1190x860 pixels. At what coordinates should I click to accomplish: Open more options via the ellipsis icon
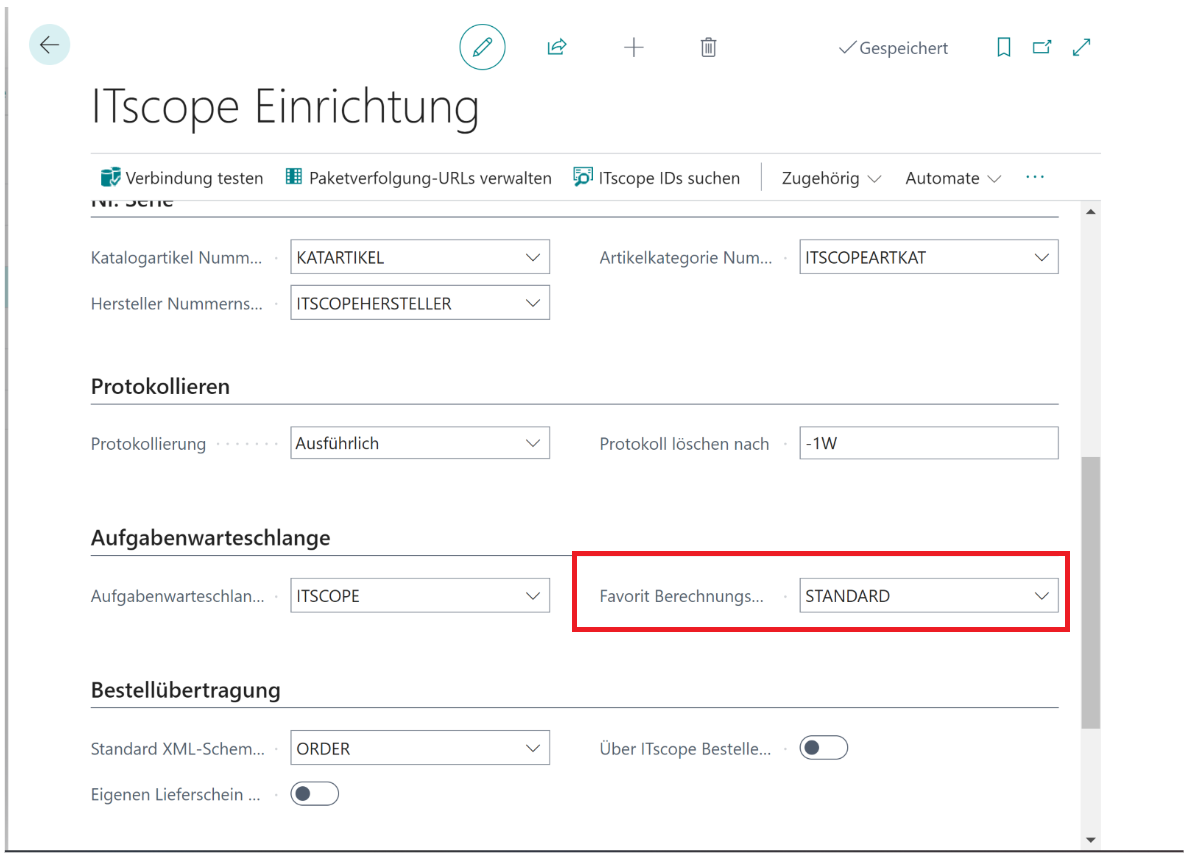(x=1034, y=177)
